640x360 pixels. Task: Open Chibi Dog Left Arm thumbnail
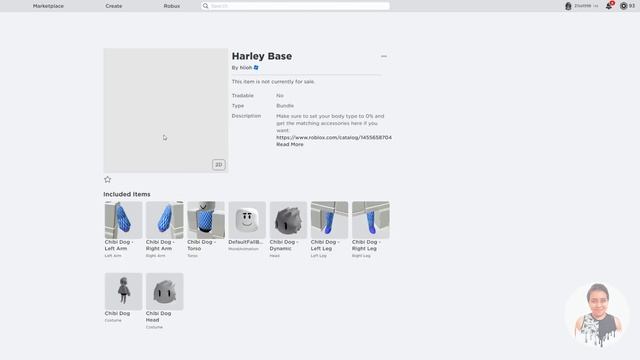[123, 220]
